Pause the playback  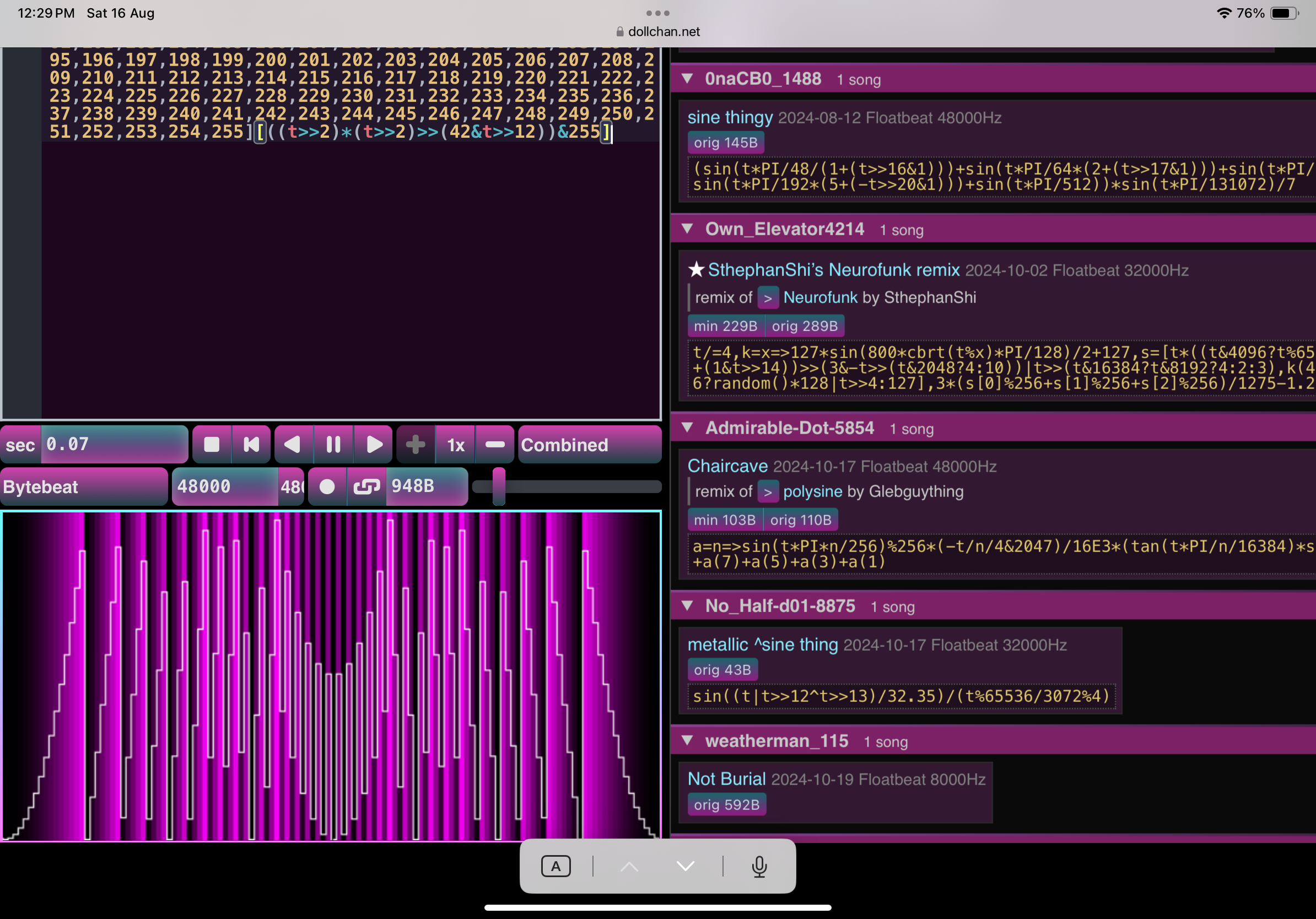tap(333, 445)
